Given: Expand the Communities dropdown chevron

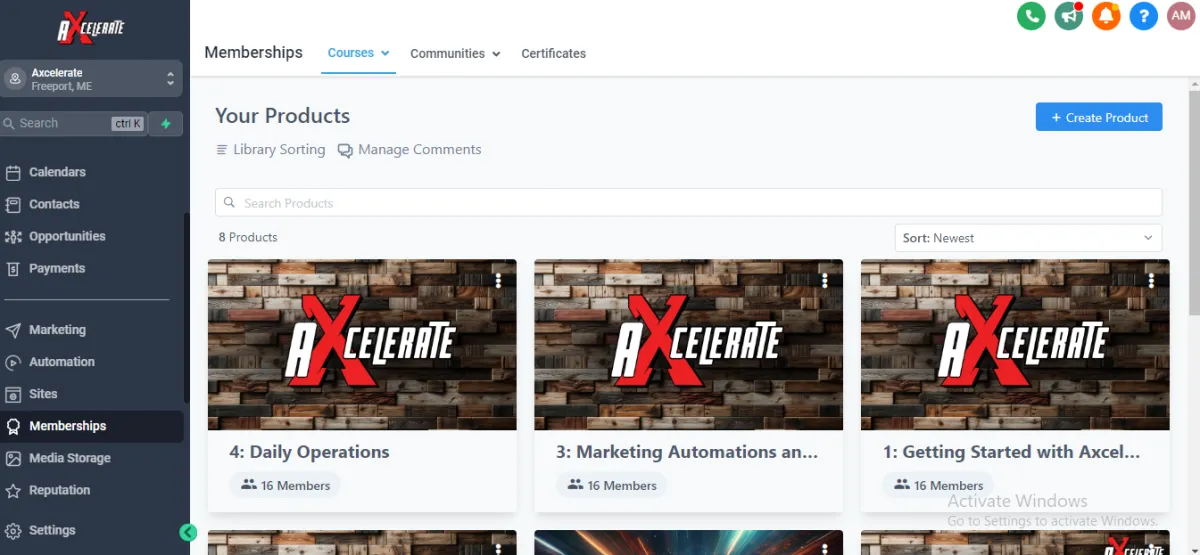Looking at the screenshot, I should [496, 54].
